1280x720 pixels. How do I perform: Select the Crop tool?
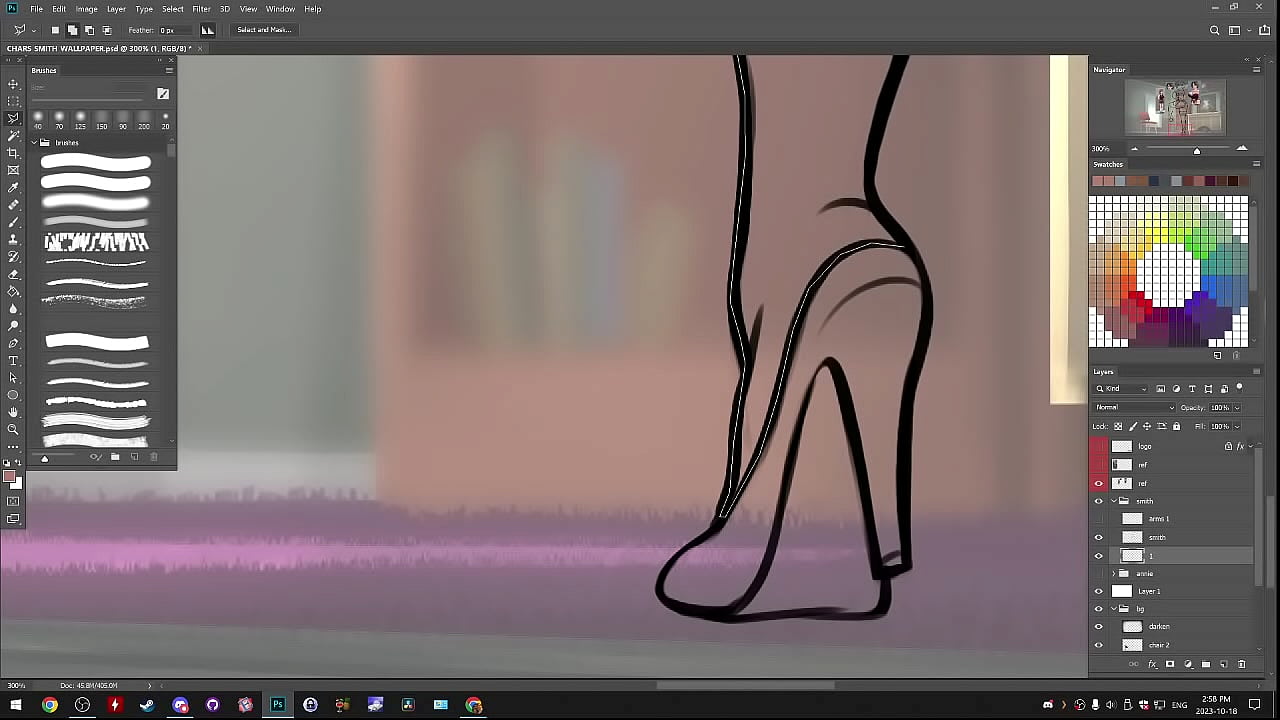13,153
